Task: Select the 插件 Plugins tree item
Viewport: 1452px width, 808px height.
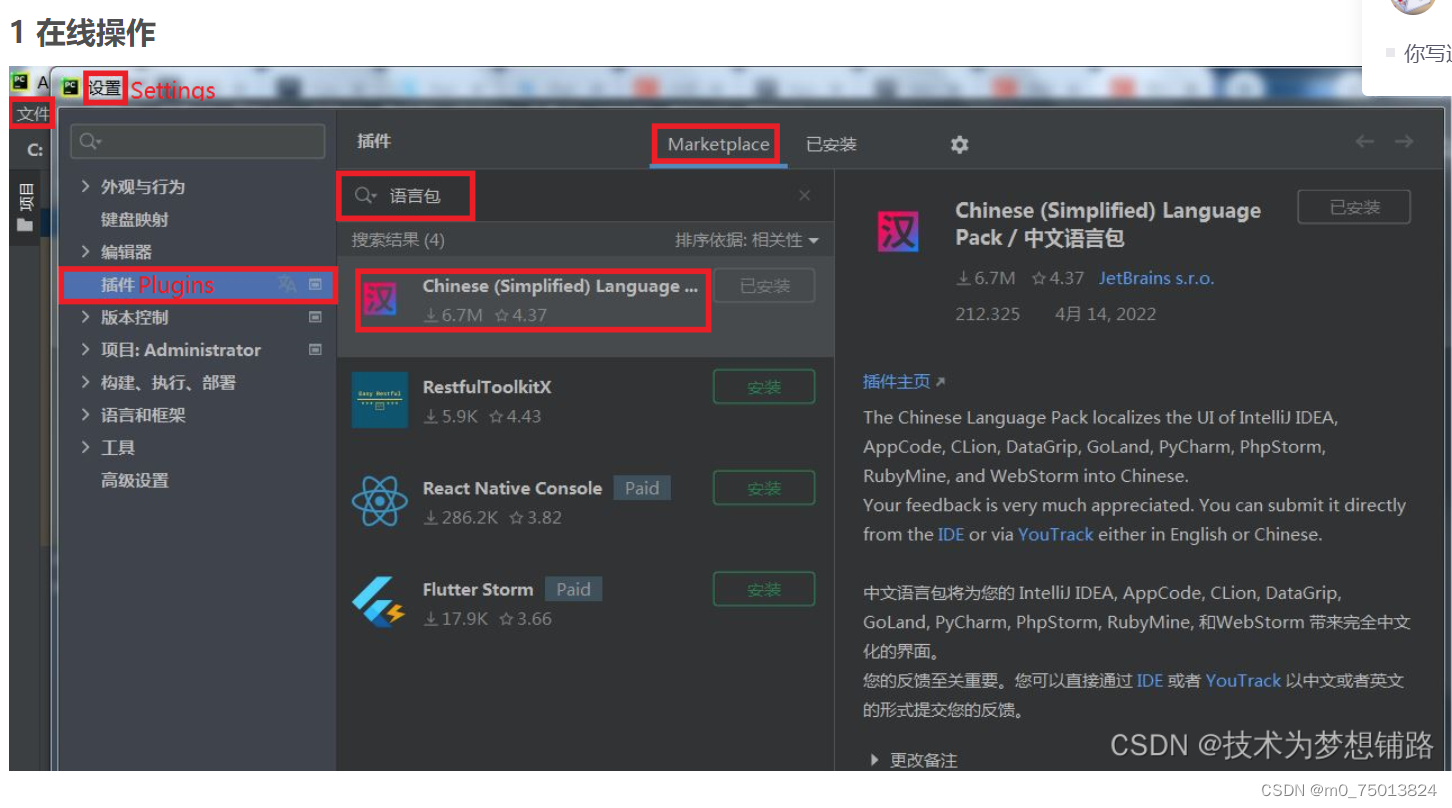Action: (x=120, y=284)
